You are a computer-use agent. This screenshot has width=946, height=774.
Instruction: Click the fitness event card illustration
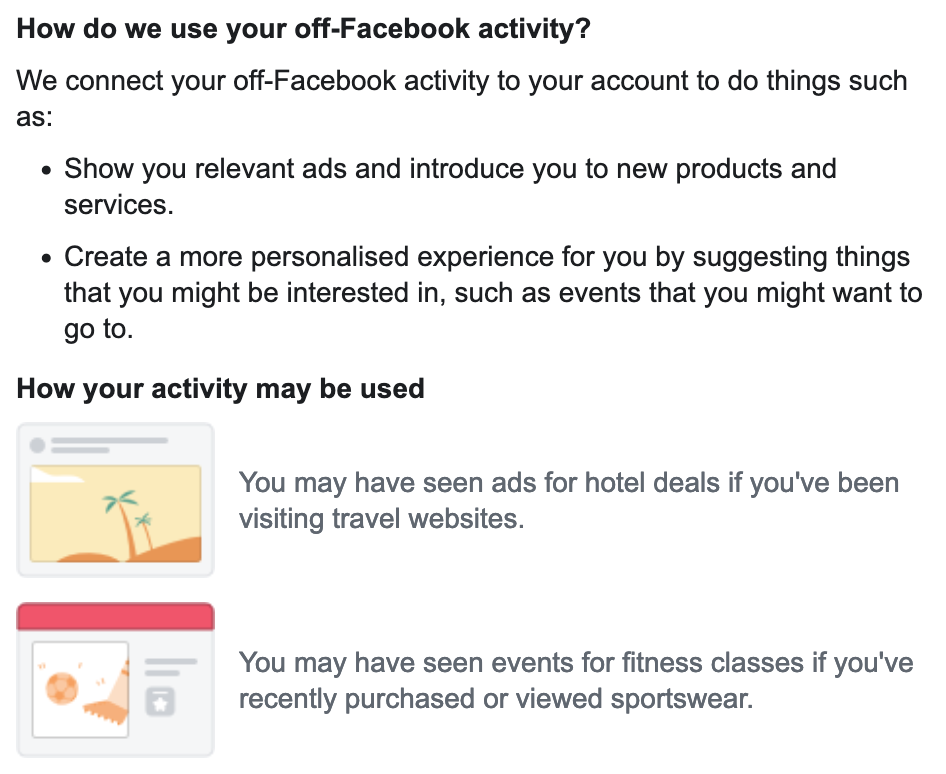pos(115,679)
